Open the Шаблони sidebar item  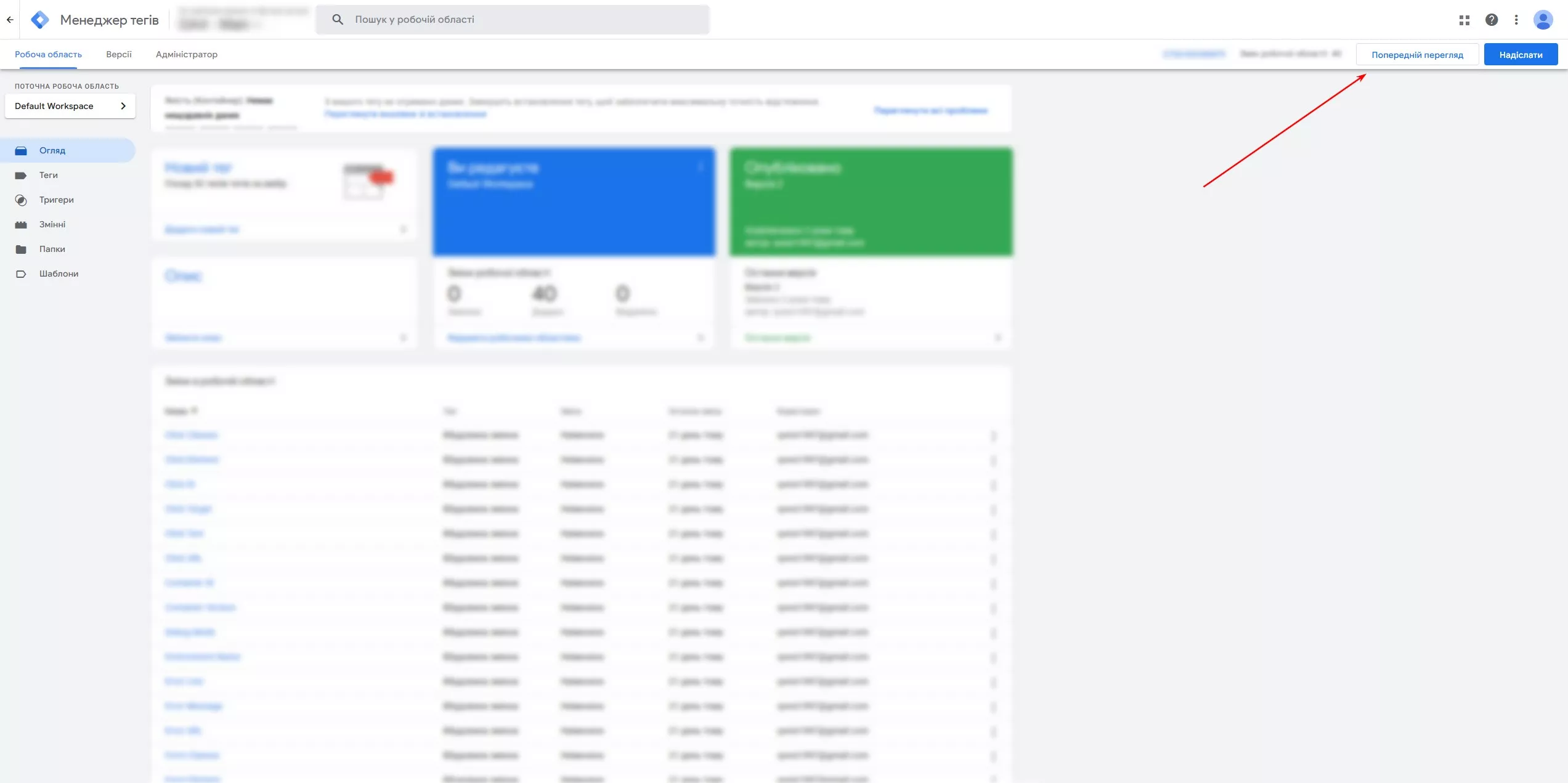tap(68, 274)
